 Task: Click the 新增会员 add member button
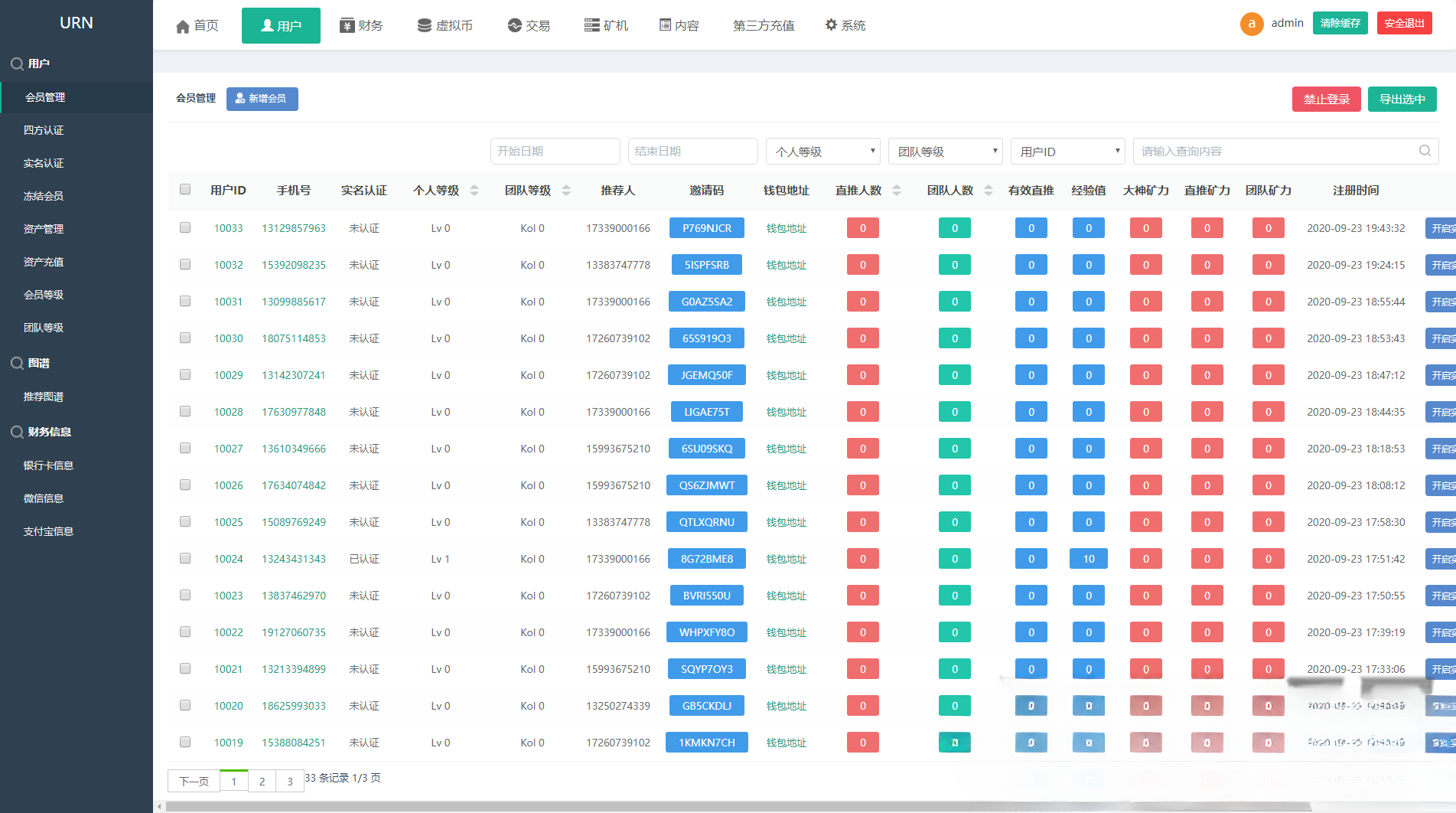(x=262, y=99)
